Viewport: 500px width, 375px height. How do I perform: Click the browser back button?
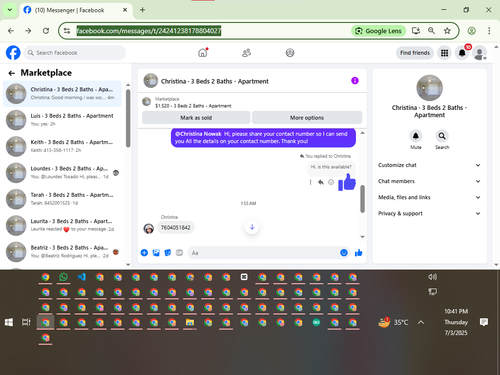(11, 31)
